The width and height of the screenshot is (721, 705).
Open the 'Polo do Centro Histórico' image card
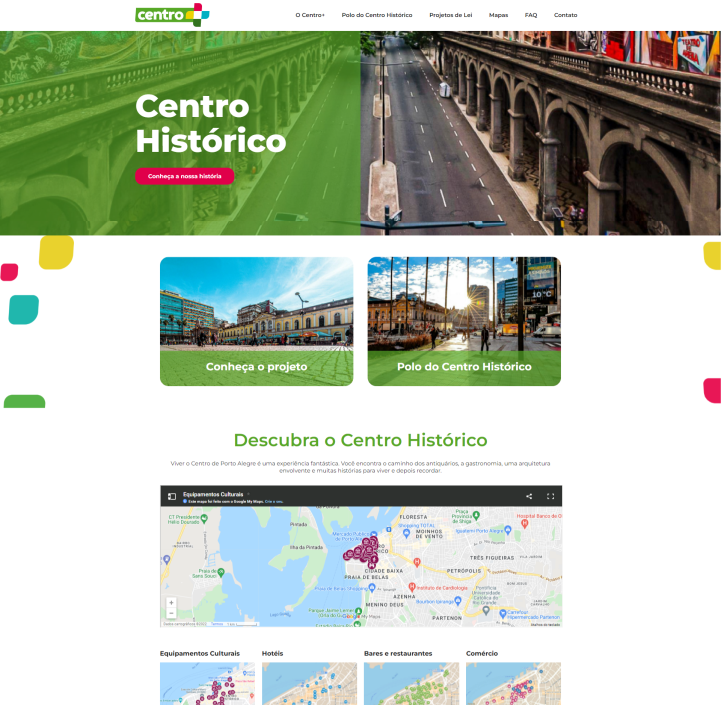click(464, 321)
